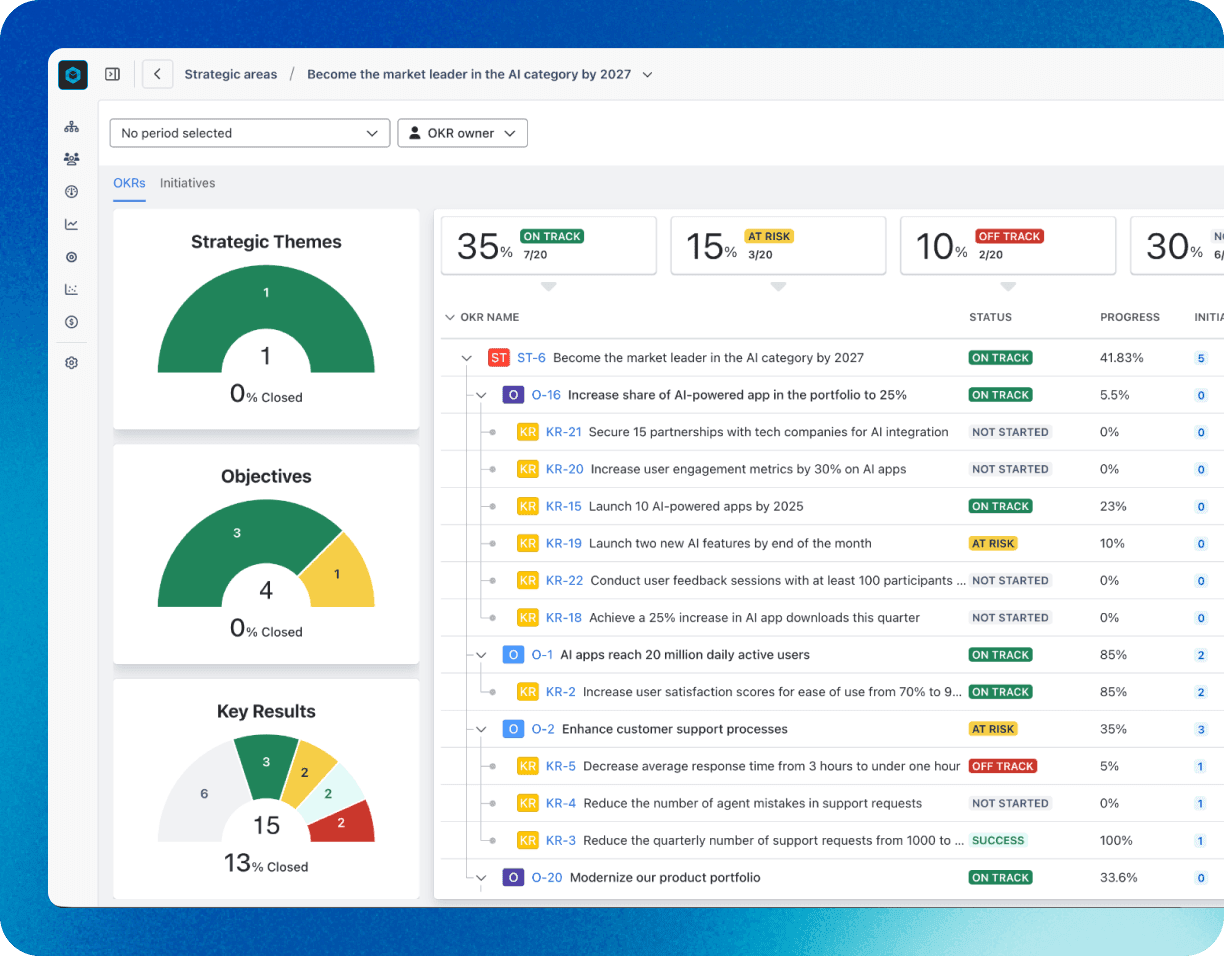Click 'AI apps reach 20 million daily active users'
Screen dimensions: 1224x956
tap(685, 655)
